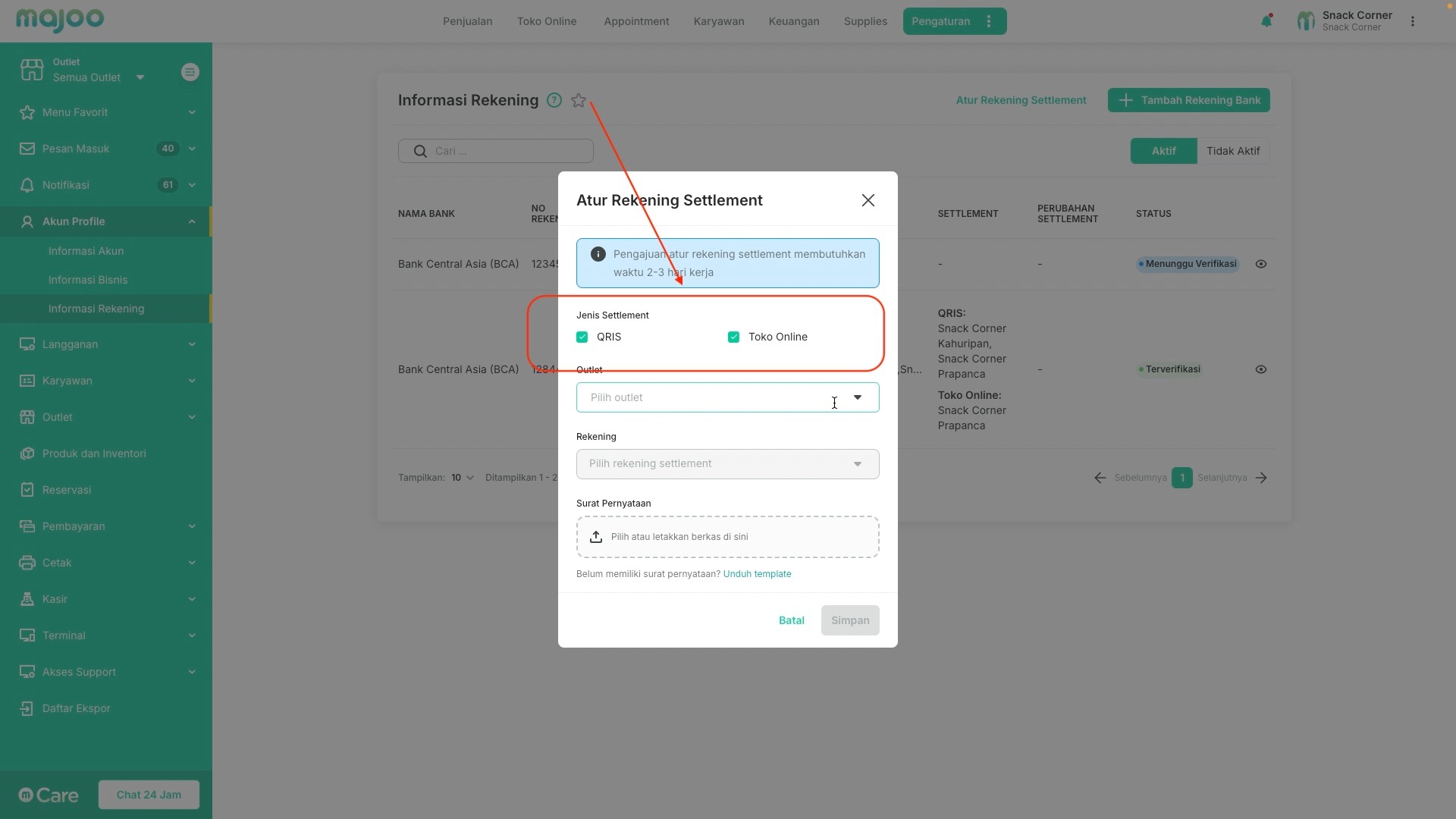Click the notification bell icon
Screen dimensions: 1456x819
pos(1266,21)
